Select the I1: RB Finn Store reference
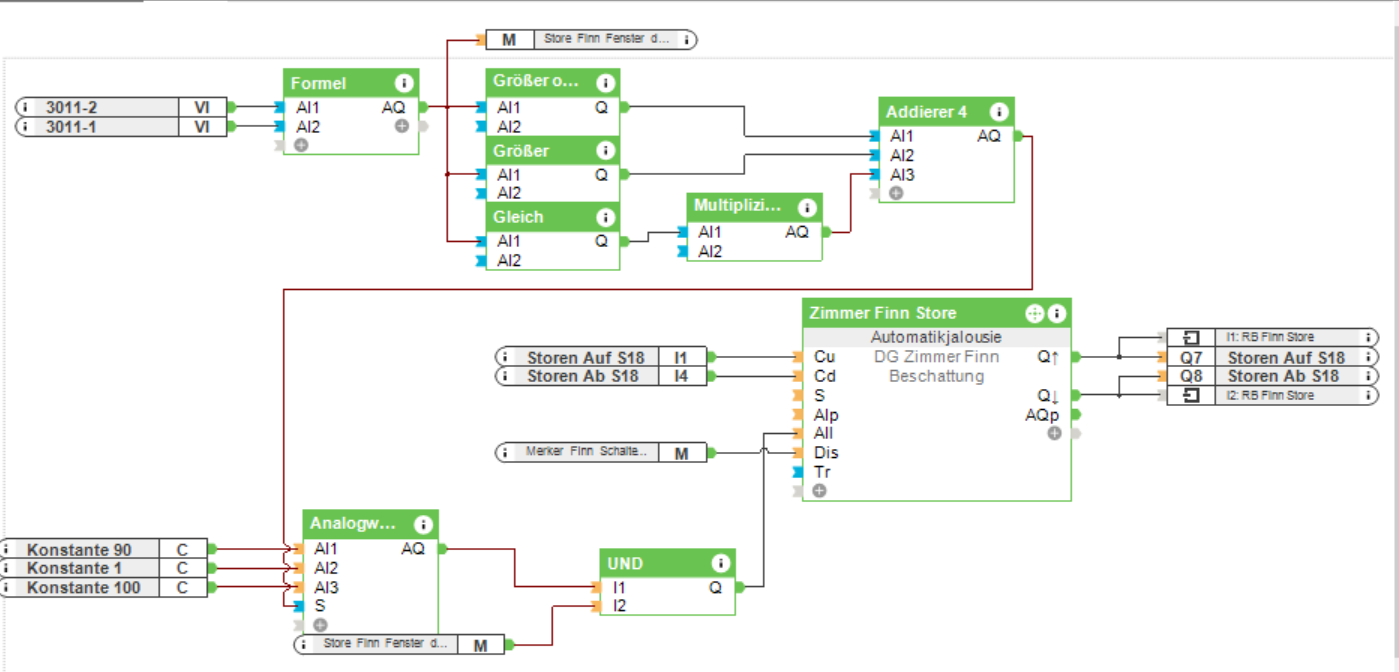 1272,337
